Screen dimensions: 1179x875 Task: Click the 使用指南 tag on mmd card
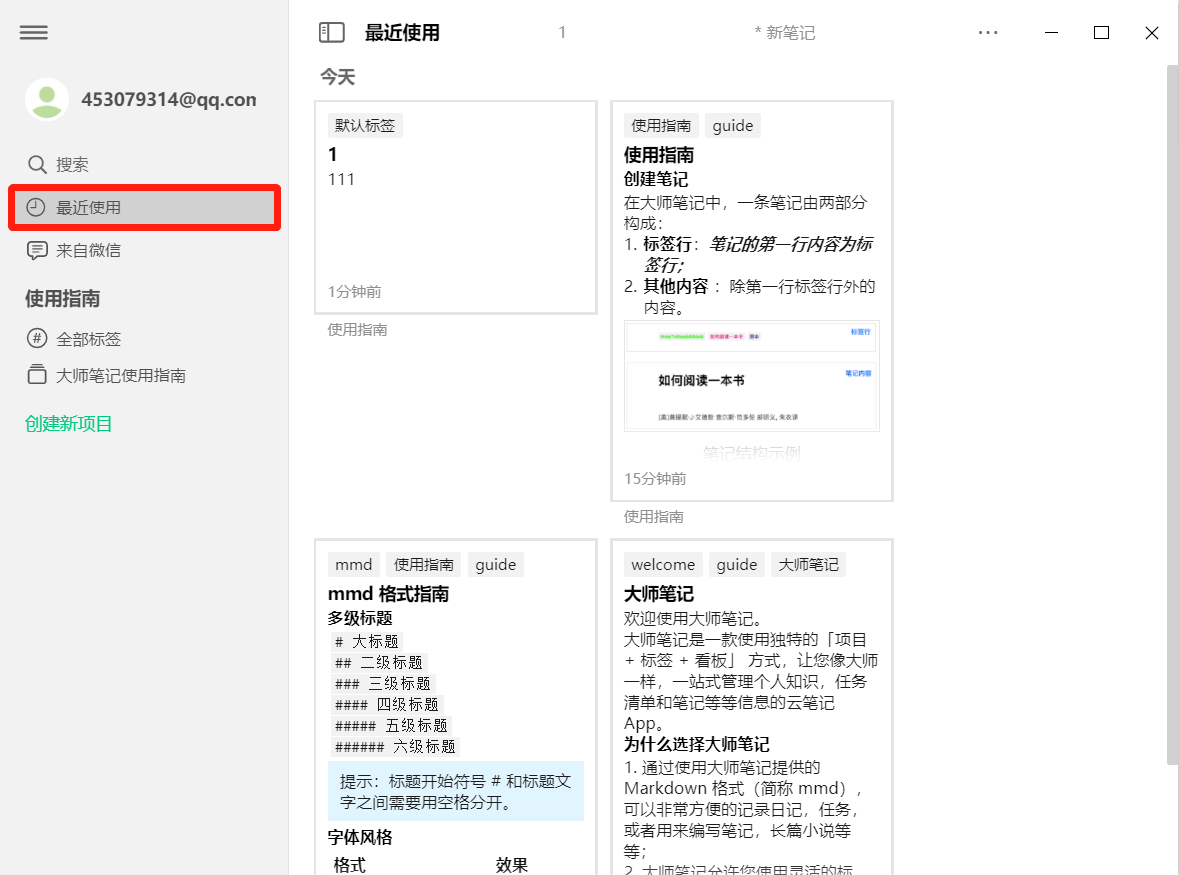pos(424,565)
